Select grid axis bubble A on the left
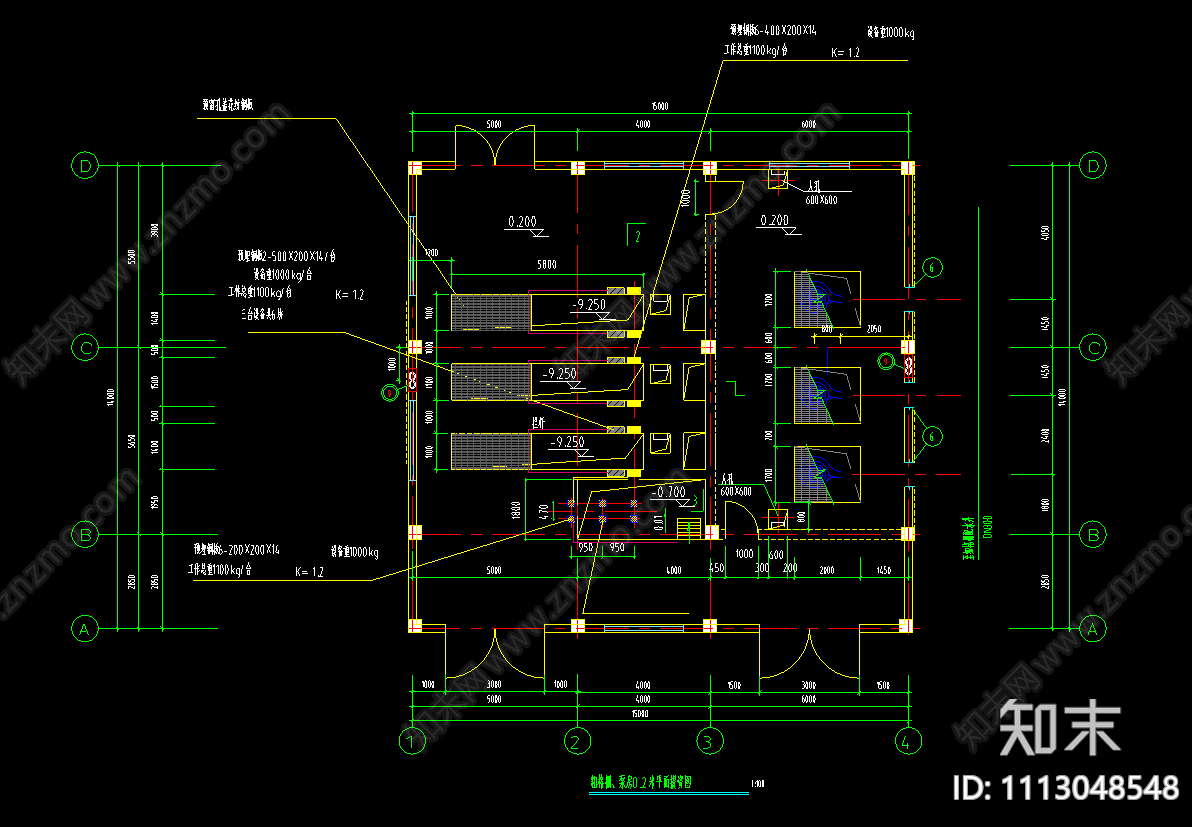The image size is (1192, 827). point(86,629)
